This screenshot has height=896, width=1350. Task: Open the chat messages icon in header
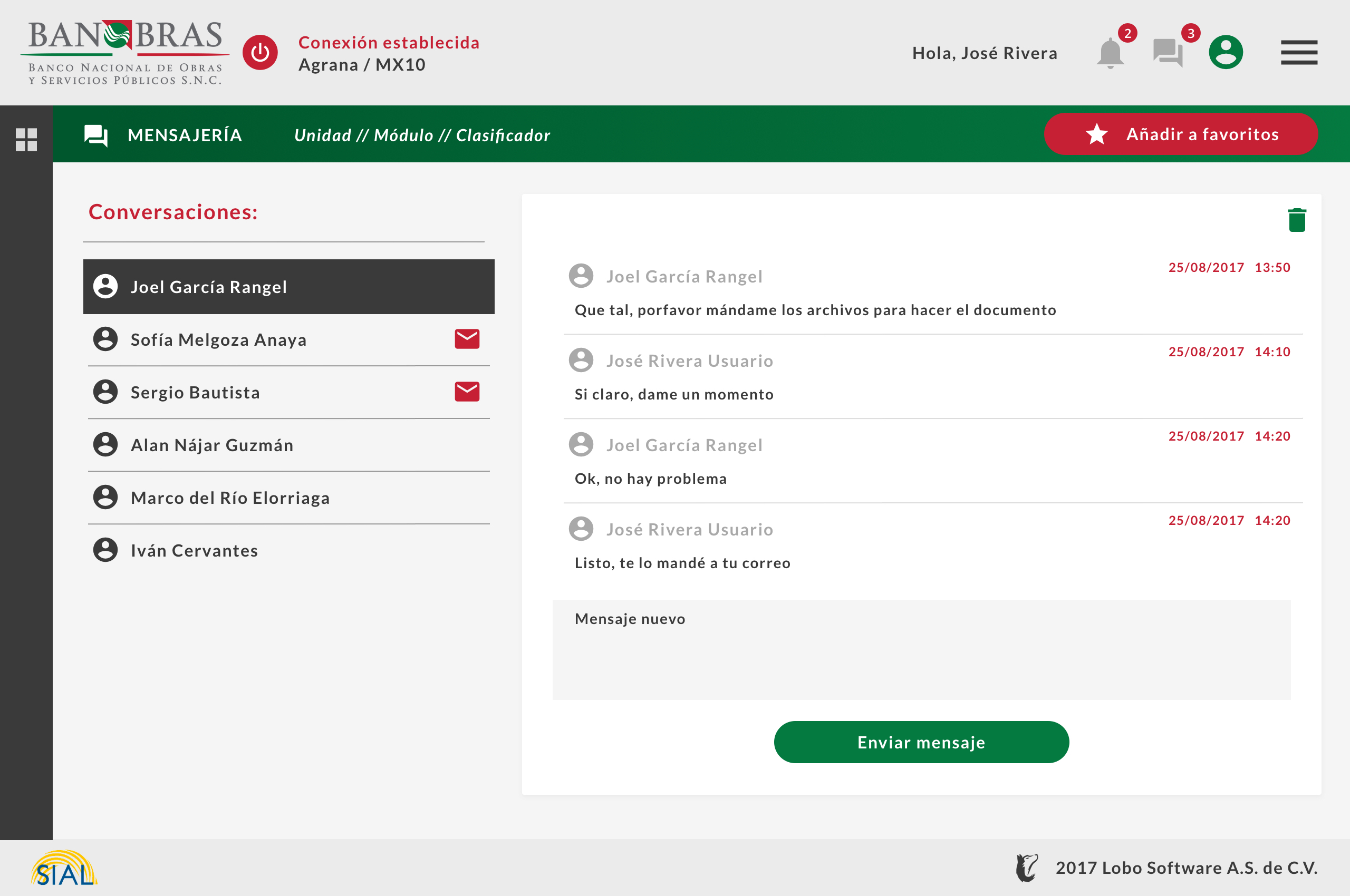(x=1168, y=53)
